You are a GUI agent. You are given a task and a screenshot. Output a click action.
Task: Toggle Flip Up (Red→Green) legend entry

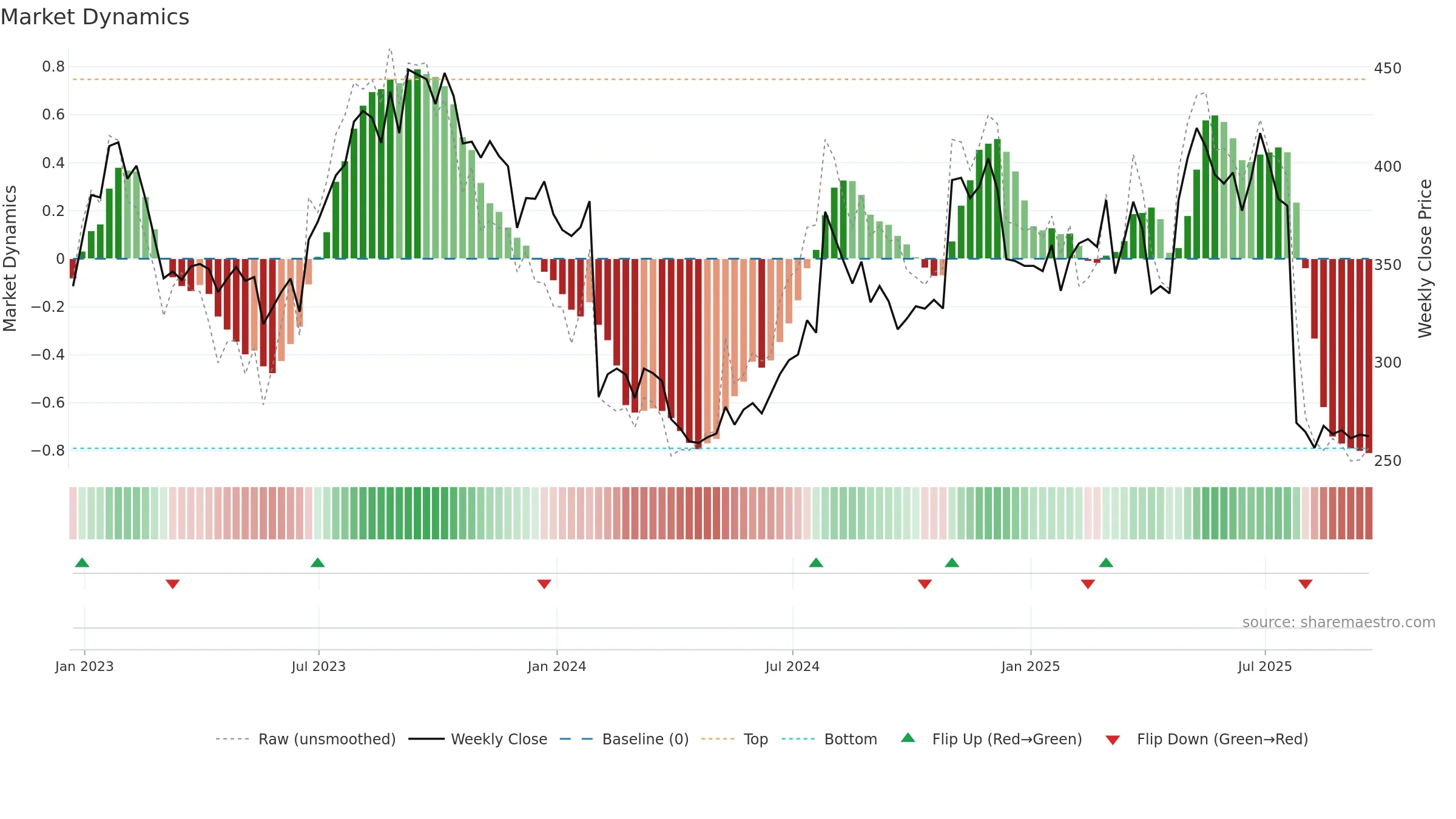991,739
